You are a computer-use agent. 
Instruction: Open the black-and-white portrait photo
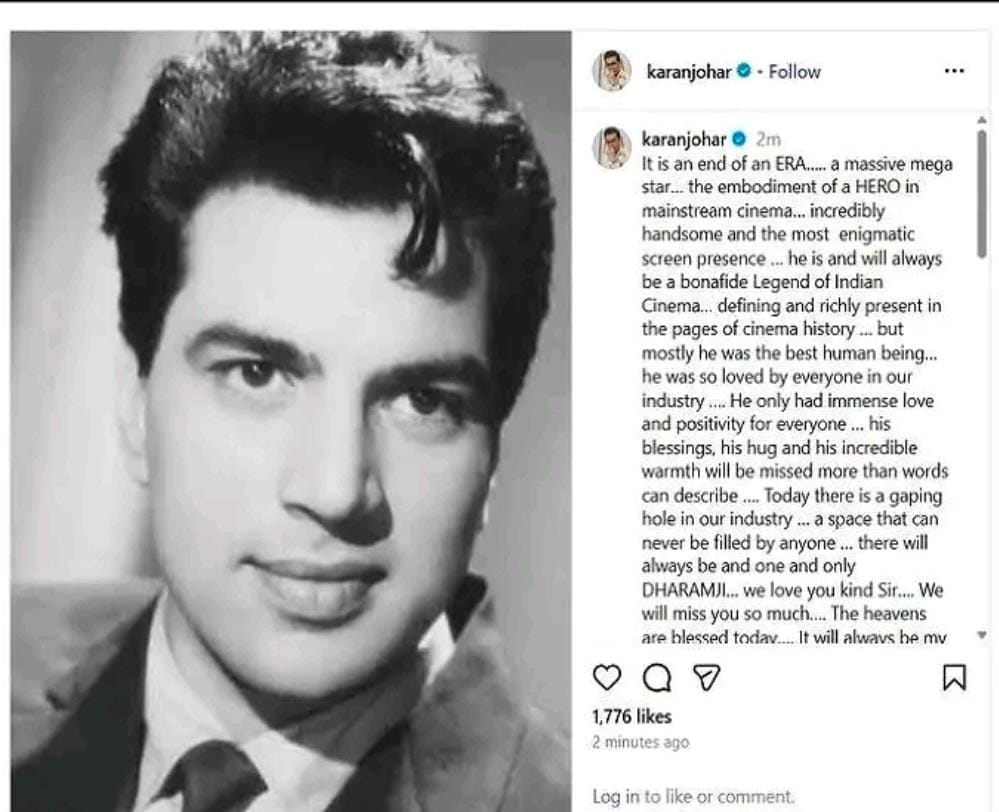point(290,420)
